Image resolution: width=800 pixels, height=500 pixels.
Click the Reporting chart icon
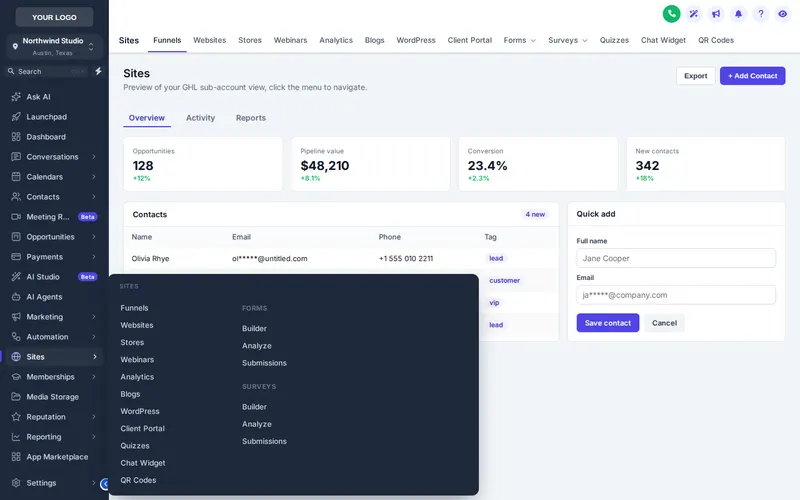pyautogui.click(x=16, y=437)
